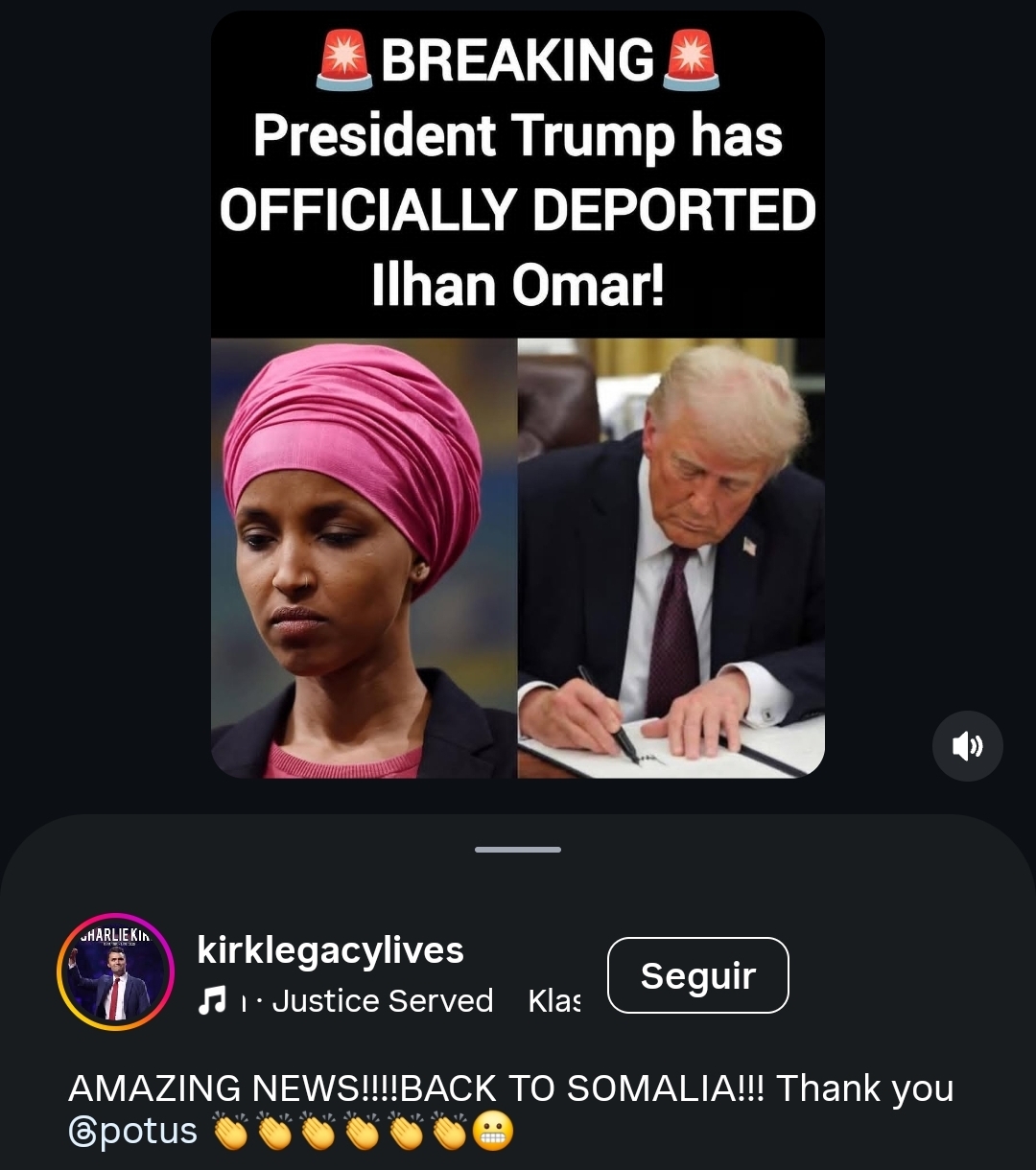Tap the pen in the signing photo
The width and height of the screenshot is (1036, 1170).
coord(610,714)
